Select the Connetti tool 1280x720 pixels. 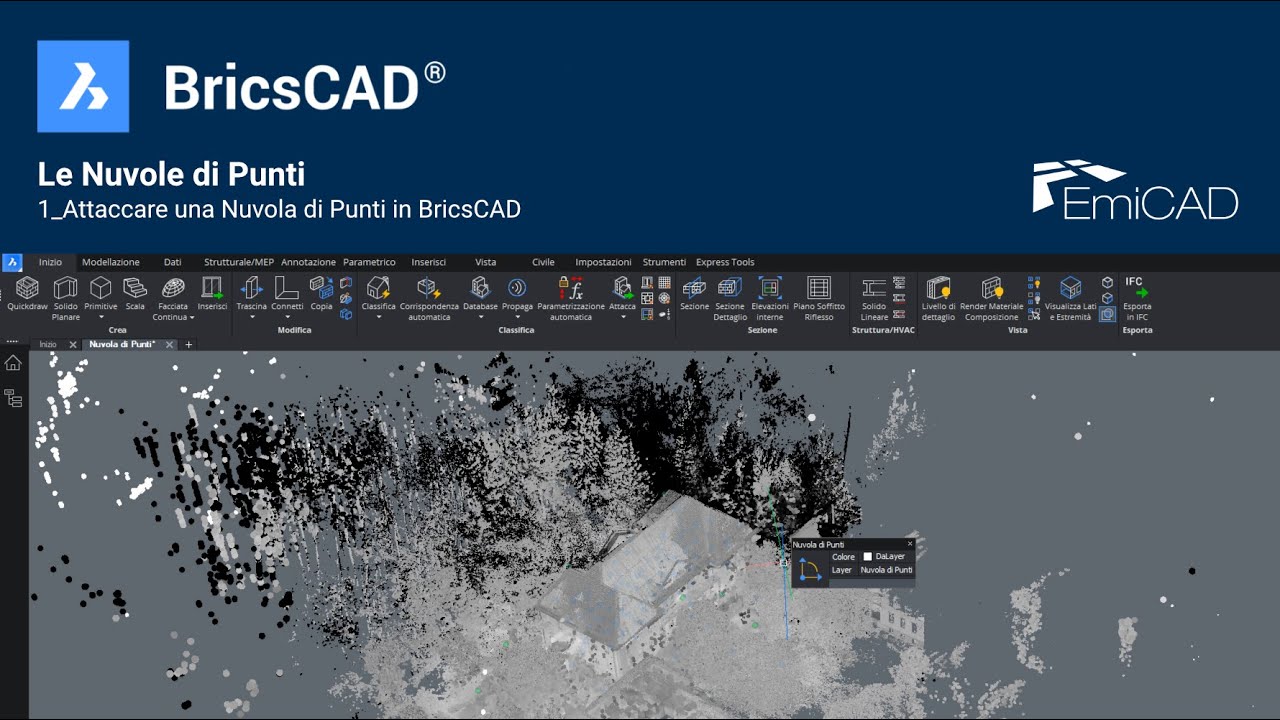287,295
